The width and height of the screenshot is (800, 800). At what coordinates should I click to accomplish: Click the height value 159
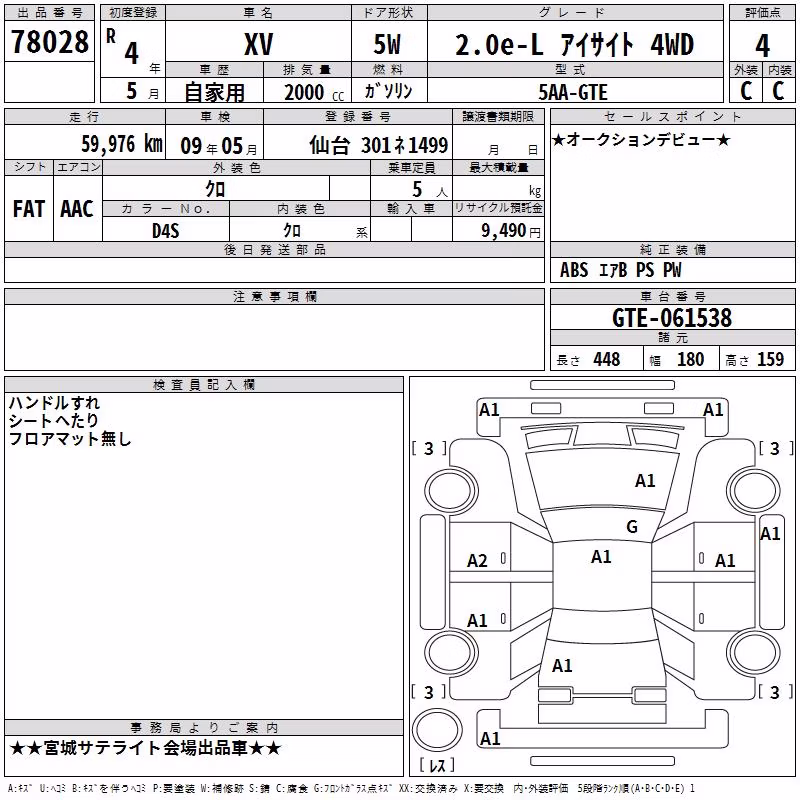click(x=770, y=359)
